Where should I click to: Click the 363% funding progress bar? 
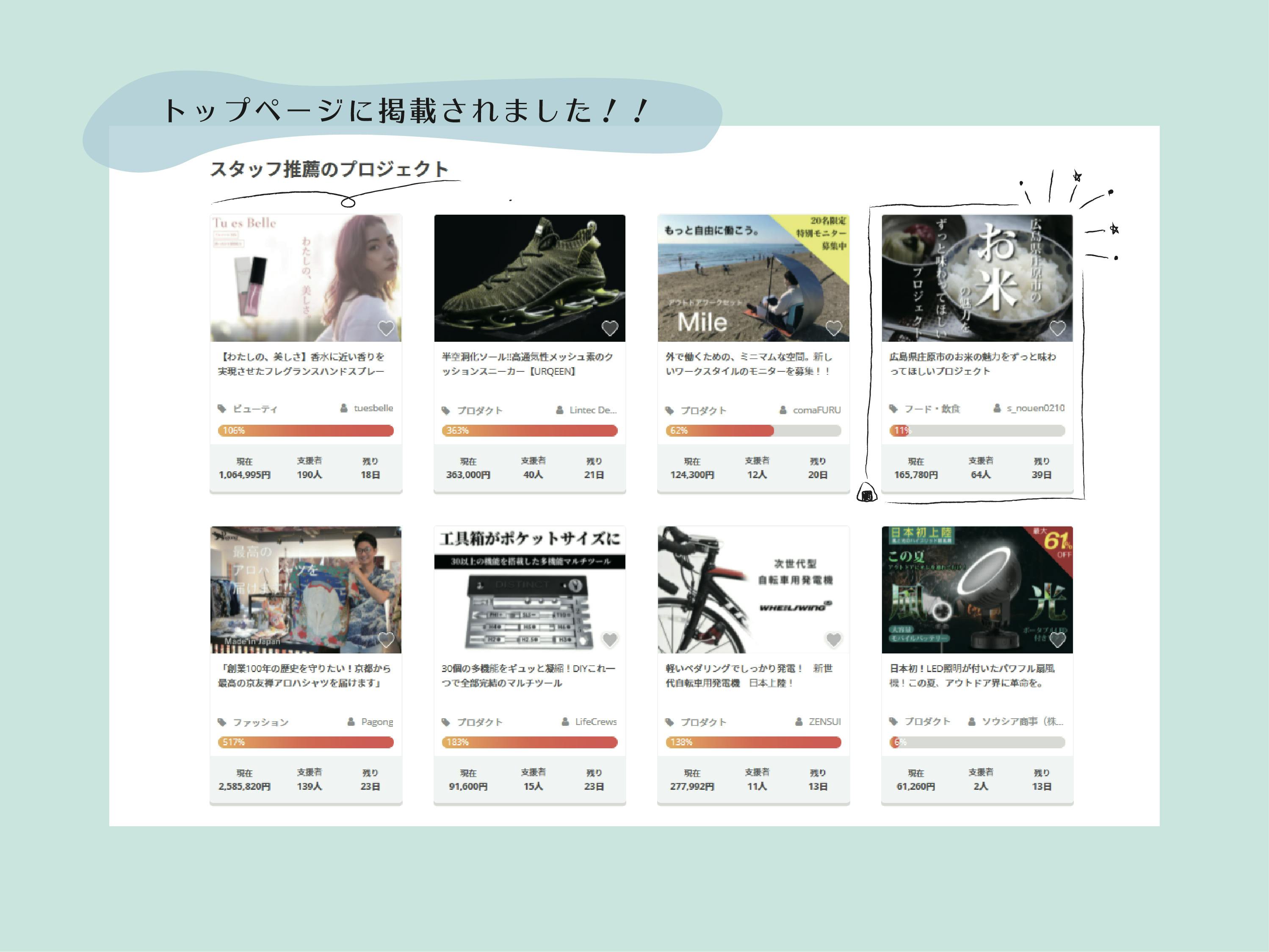(529, 430)
